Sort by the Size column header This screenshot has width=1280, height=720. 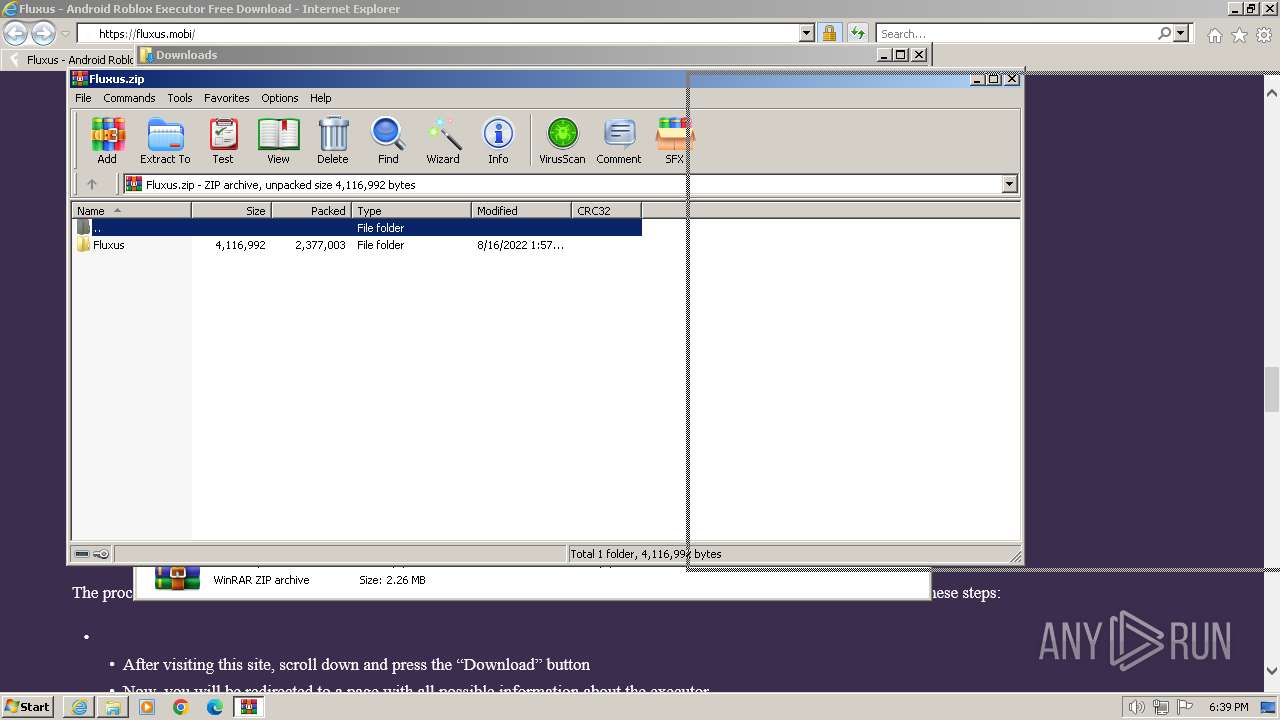pyautogui.click(x=231, y=210)
